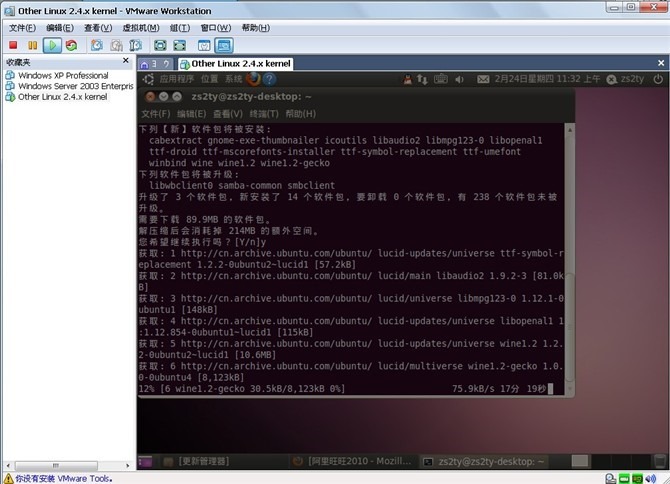Open the mail messaging indicator
The image size is (670, 484).
pos(483,79)
